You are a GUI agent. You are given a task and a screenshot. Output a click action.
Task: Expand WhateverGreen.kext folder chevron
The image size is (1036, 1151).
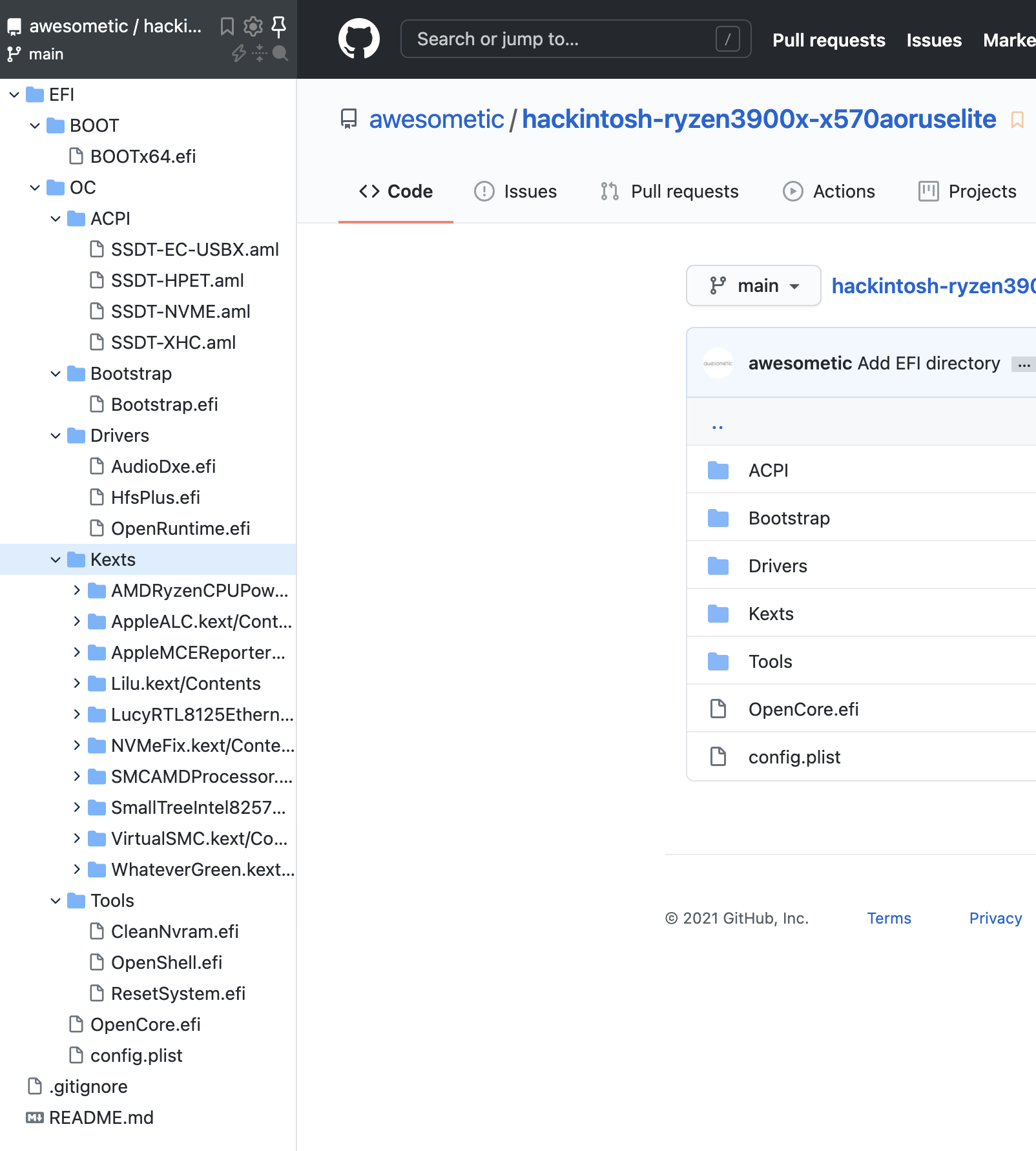(76, 869)
